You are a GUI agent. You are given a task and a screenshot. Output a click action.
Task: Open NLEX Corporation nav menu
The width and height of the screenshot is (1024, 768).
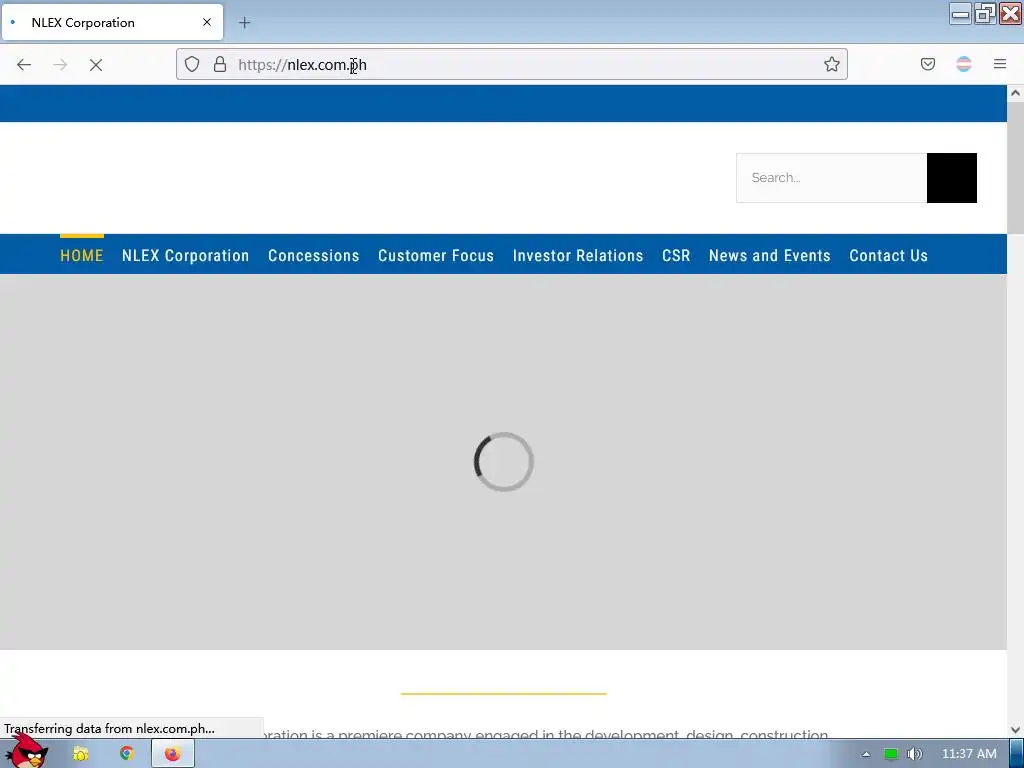[185, 255]
